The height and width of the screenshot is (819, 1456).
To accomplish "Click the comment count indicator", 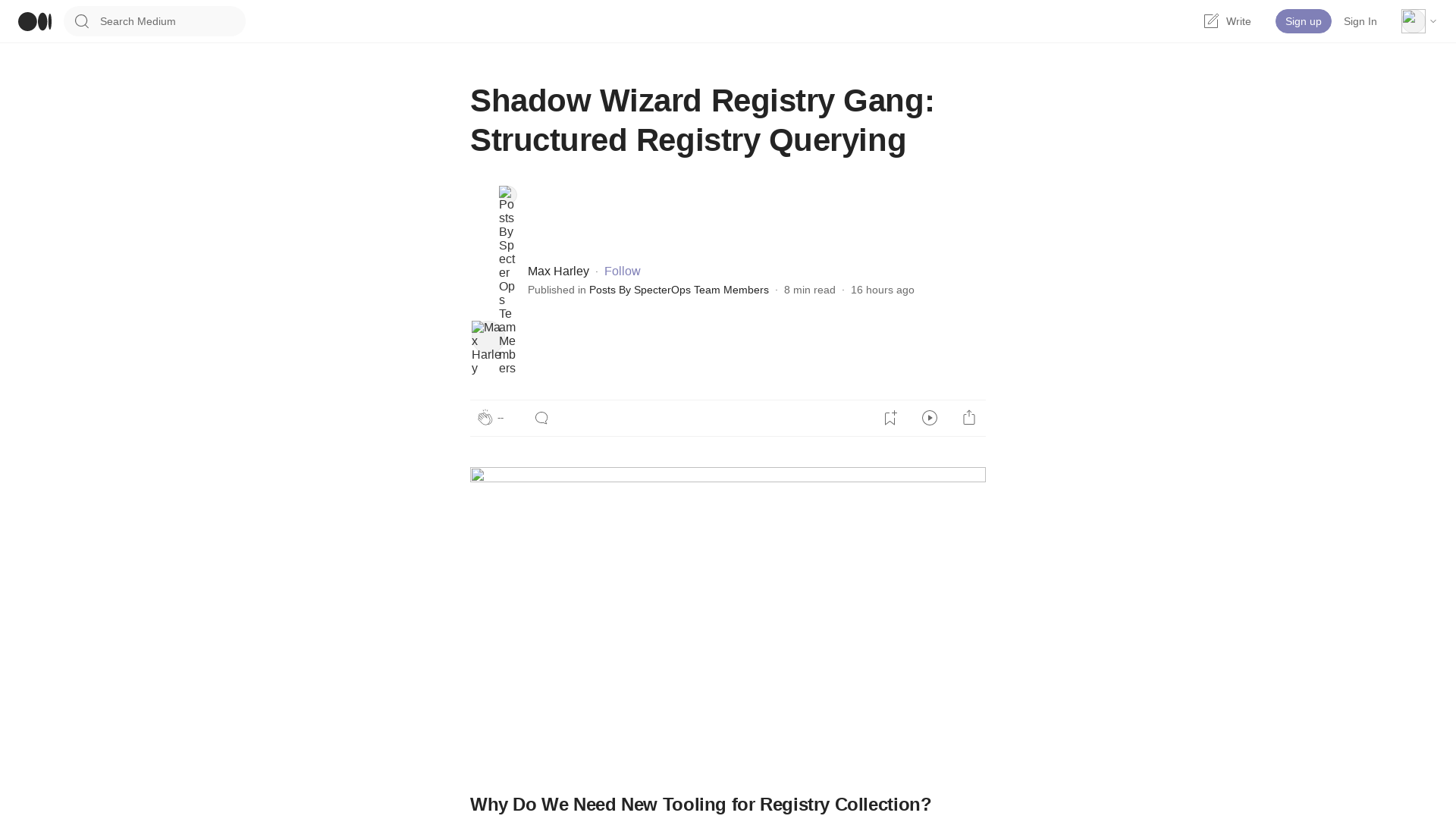I will click(541, 418).
